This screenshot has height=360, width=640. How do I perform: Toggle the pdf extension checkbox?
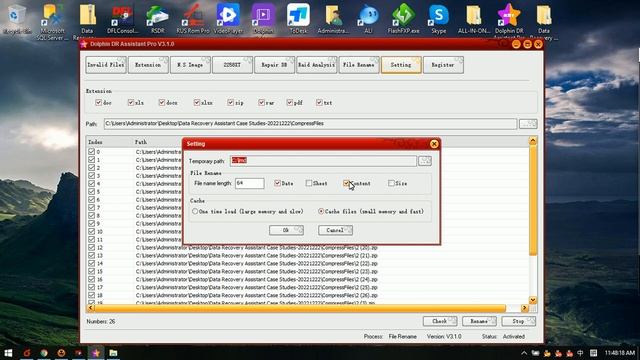289,102
